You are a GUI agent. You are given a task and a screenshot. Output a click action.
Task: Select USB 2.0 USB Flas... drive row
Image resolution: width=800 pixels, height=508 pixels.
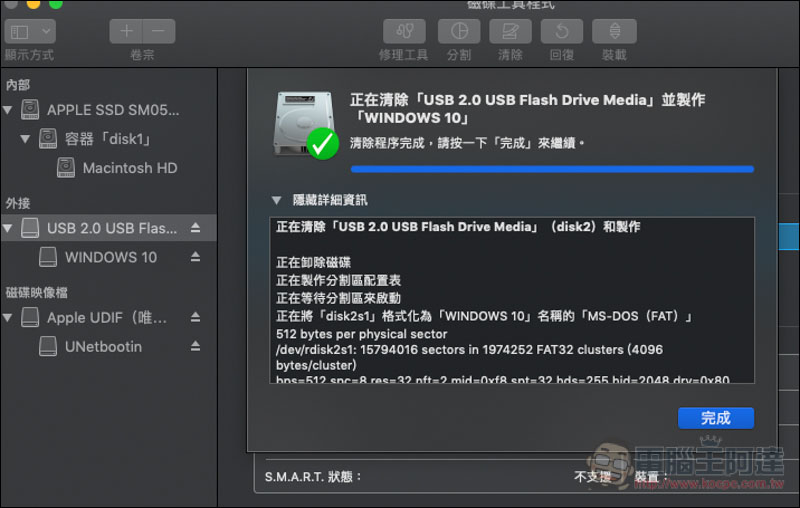coord(109,228)
